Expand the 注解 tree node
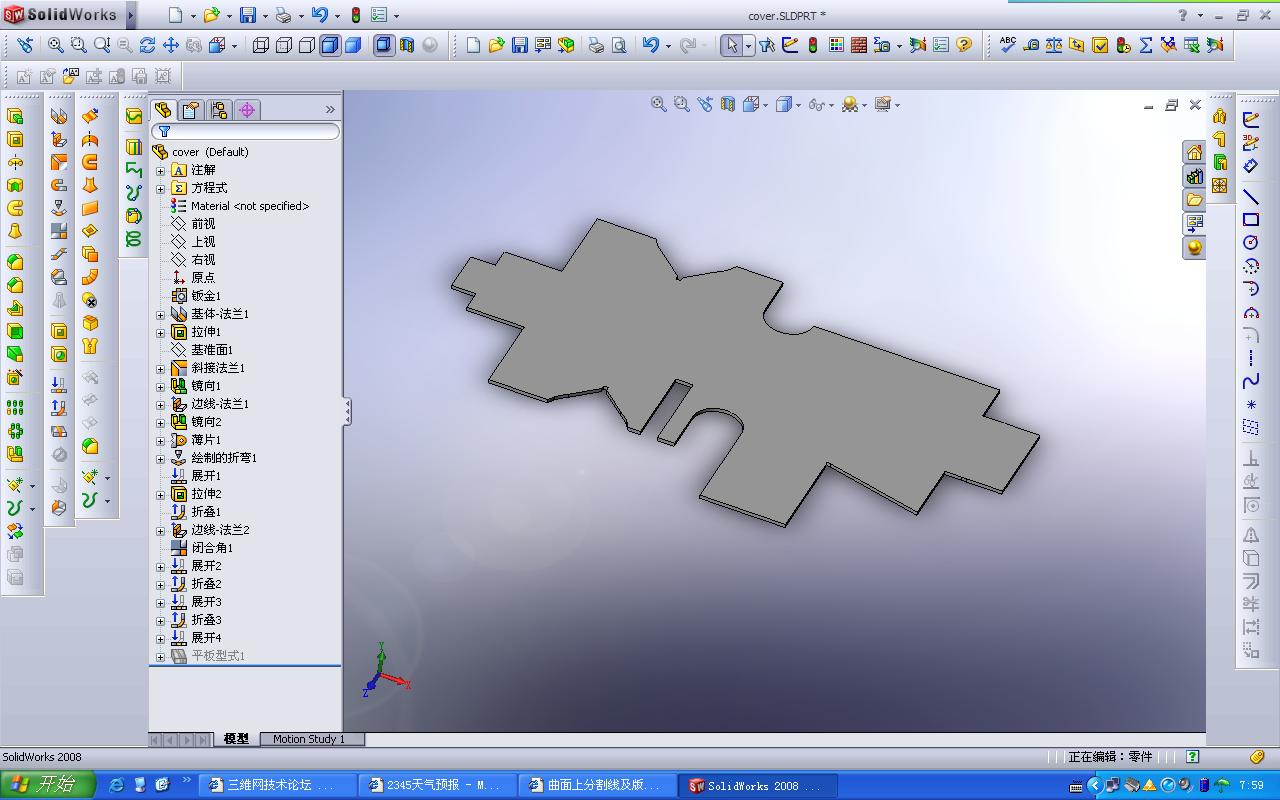Image resolution: width=1280 pixels, height=800 pixels. pyautogui.click(x=161, y=170)
